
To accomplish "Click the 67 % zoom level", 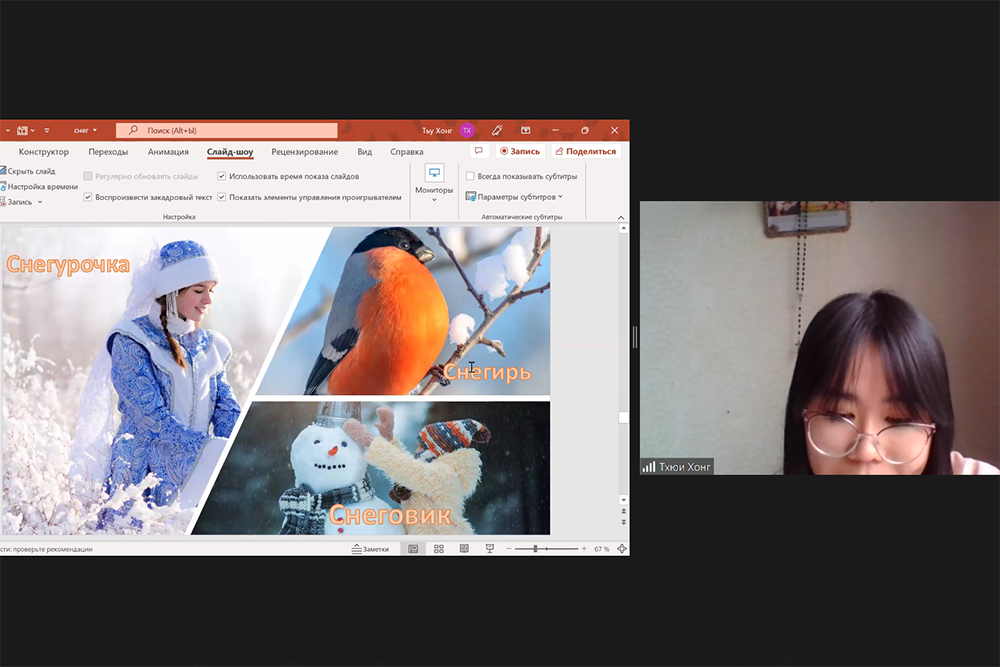I will (x=601, y=548).
